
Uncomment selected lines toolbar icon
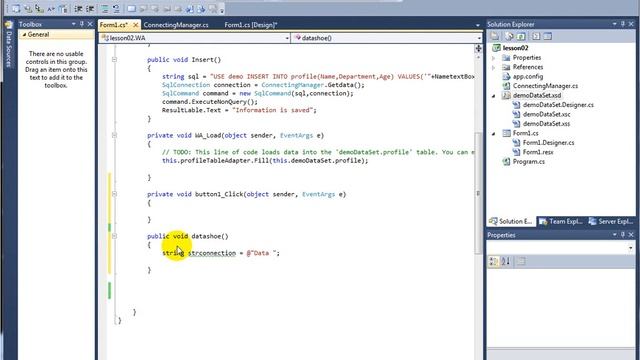pyautogui.click(x=116, y=9)
